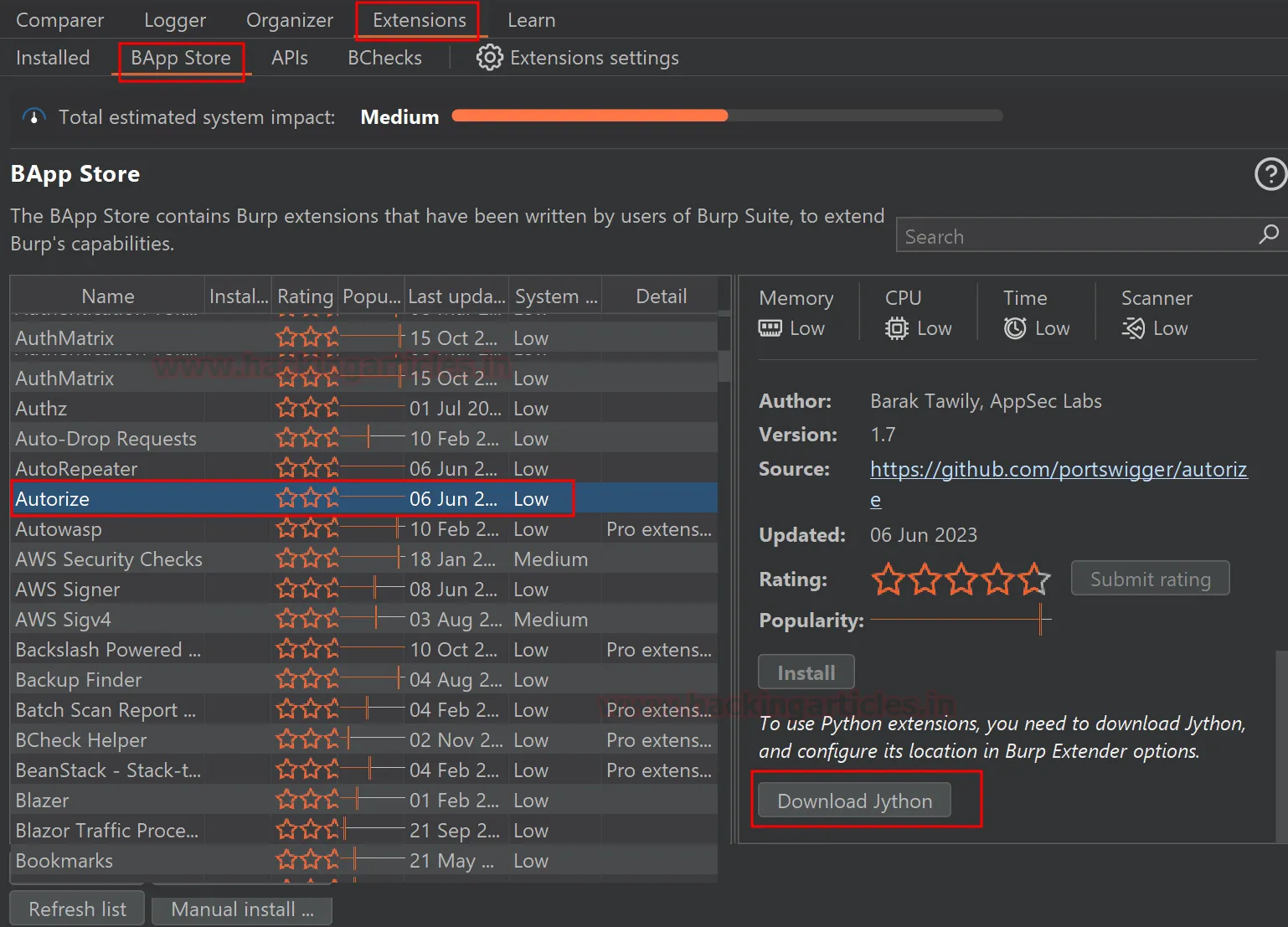
Task: Click the Time clock icon
Action: (x=1015, y=328)
